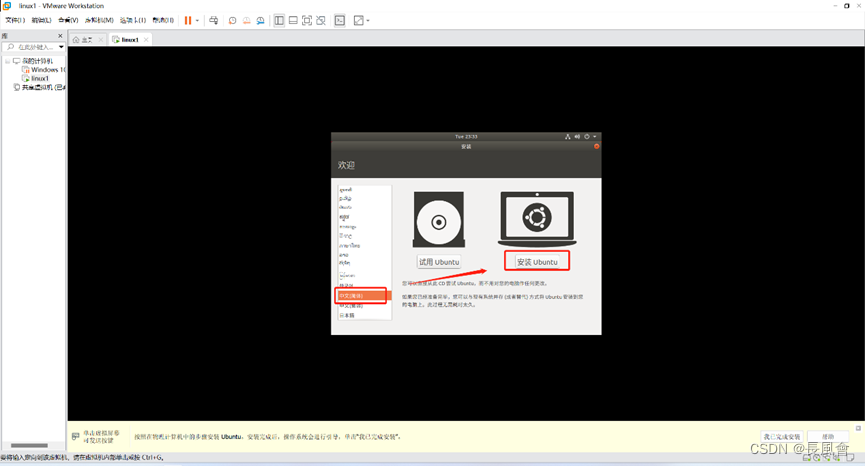Close the Home tab
The width and height of the screenshot is (865, 466).
tap(100, 40)
